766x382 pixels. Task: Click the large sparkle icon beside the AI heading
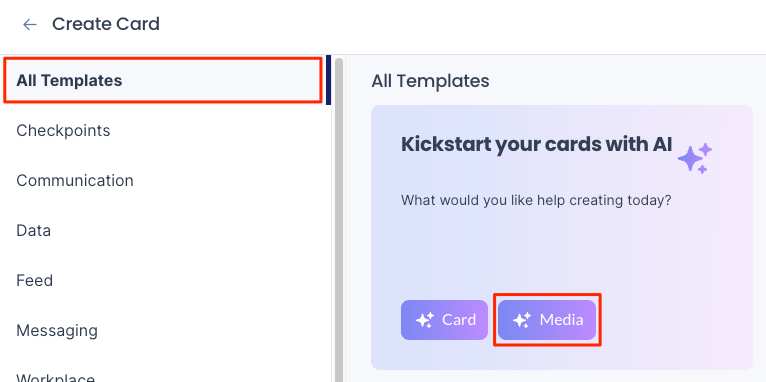[x=695, y=158]
